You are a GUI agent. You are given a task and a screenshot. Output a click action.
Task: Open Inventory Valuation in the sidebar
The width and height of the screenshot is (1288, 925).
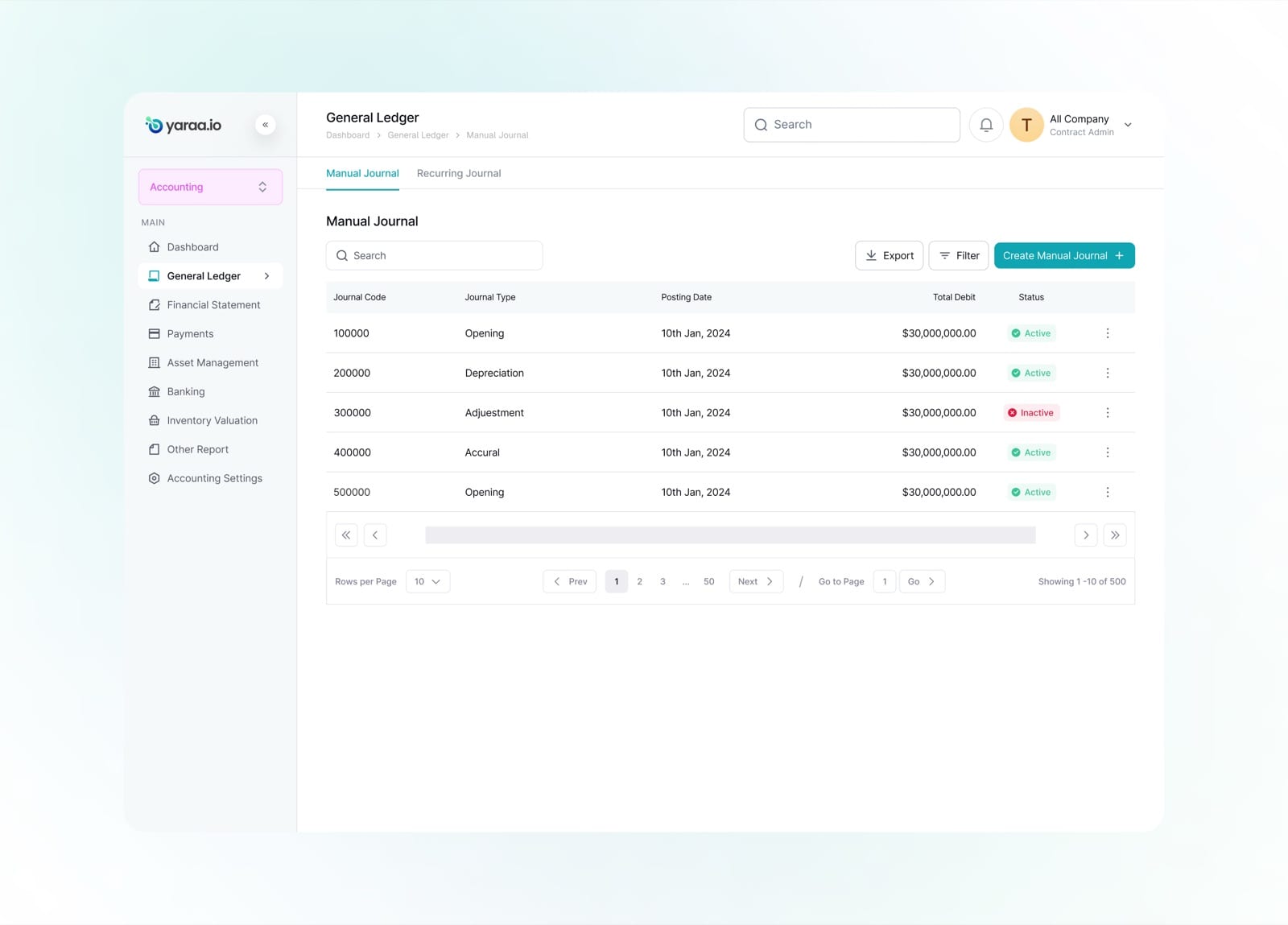click(x=210, y=420)
